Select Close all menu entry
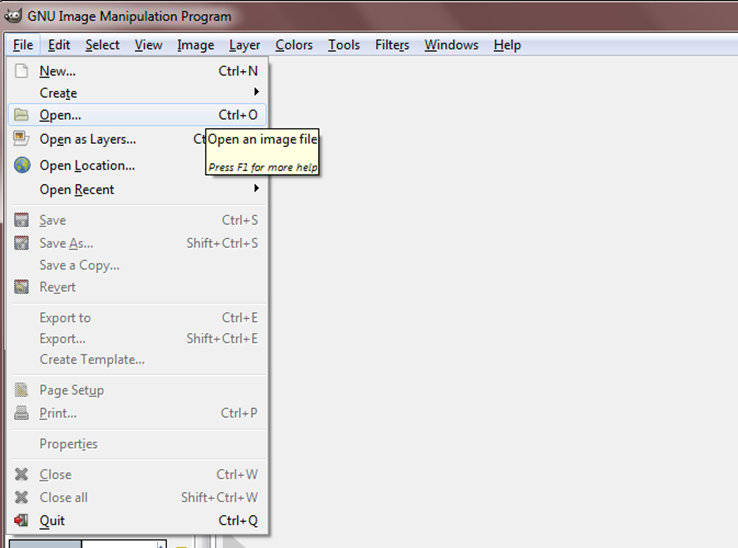Screen dimensions: 738x548 (137, 498)
